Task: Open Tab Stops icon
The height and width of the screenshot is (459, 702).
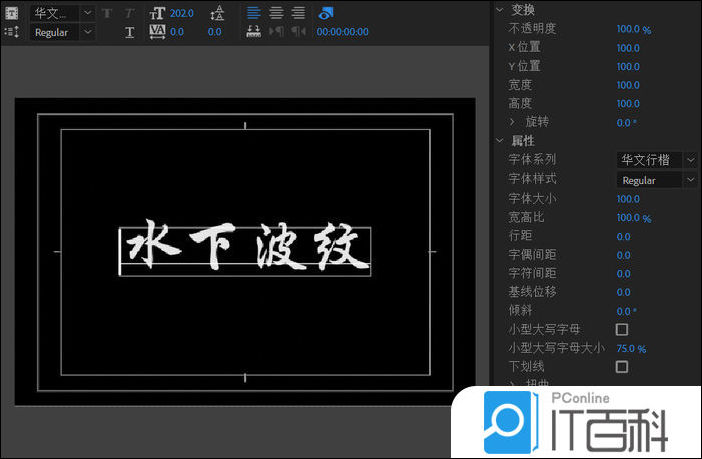Action: pos(254,32)
